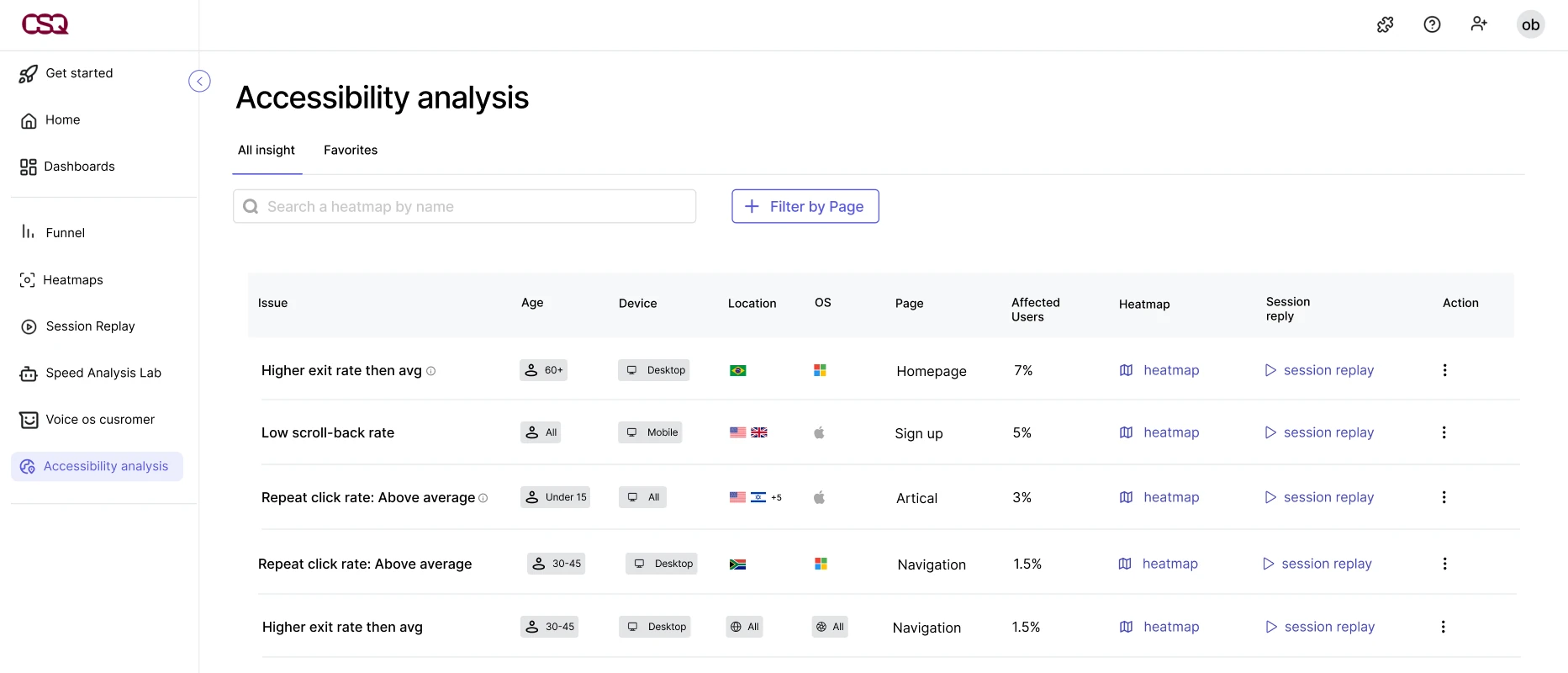Open Speed Analysis Lab in sidebar
The height and width of the screenshot is (673, 1568).
point(91,374)
